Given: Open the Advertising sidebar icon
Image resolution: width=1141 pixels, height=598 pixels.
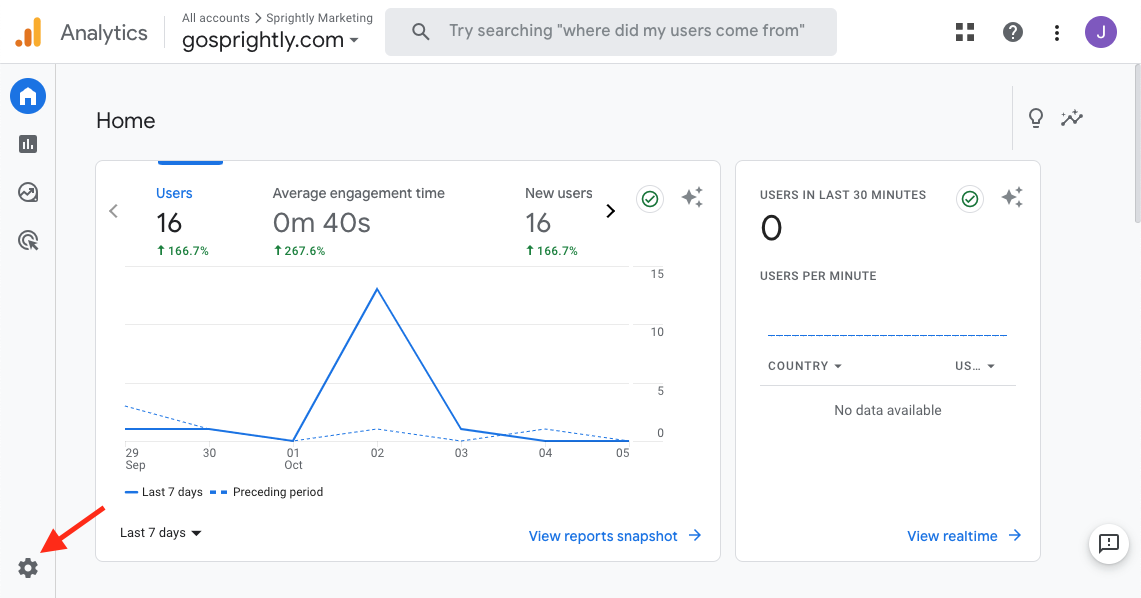Looking at the screenshot, I should tap(28, 241).
